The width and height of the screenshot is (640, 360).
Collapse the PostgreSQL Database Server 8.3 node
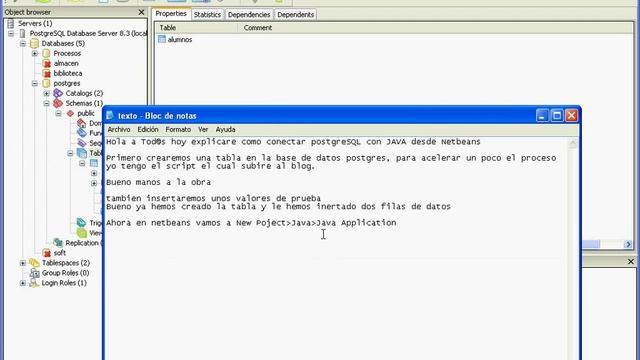[x=11, y=33]
